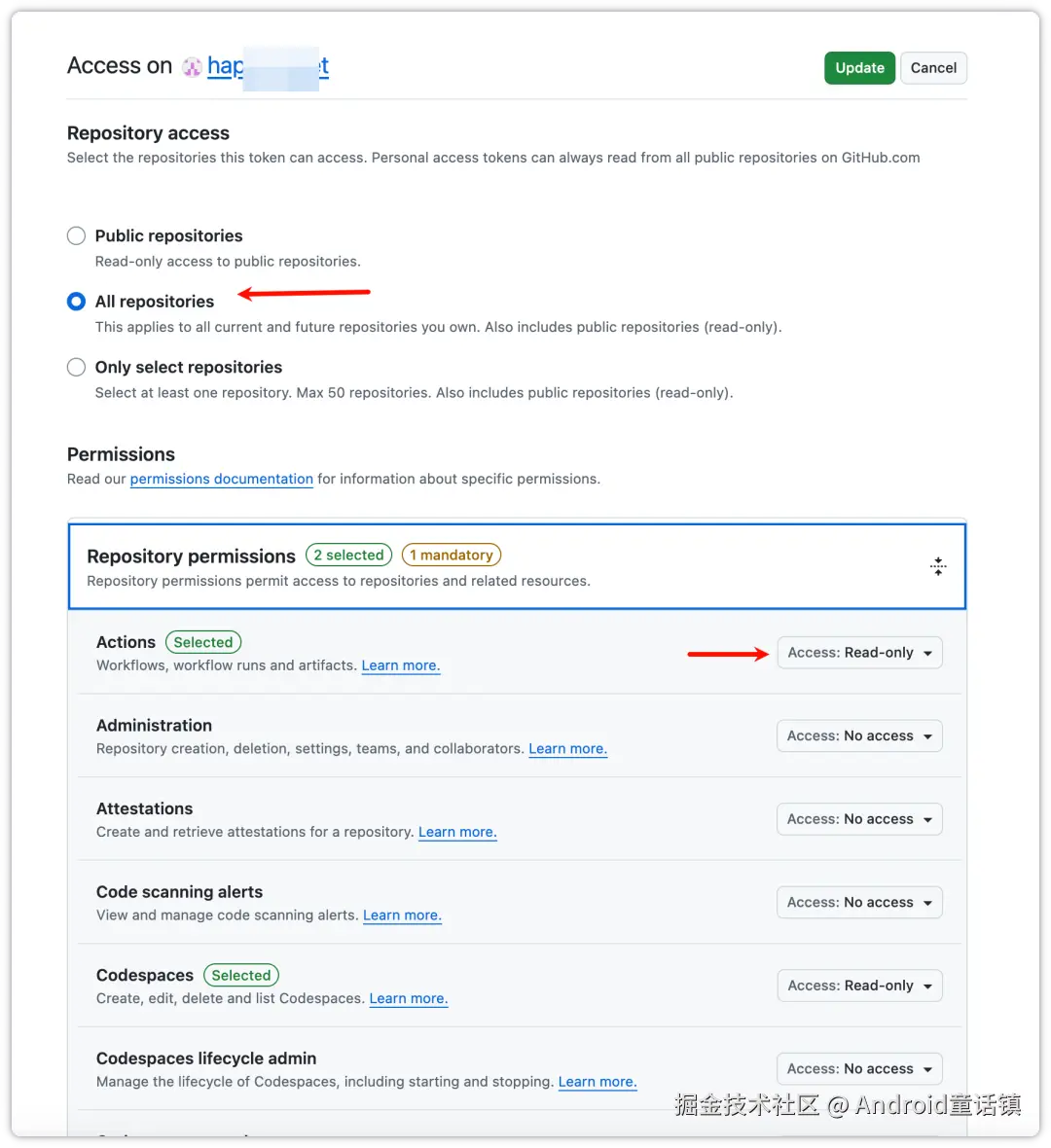Screen dimensions: 1051x1148
Task: Open Learn more for Actions workflows
Action: (x=400, y=665)
